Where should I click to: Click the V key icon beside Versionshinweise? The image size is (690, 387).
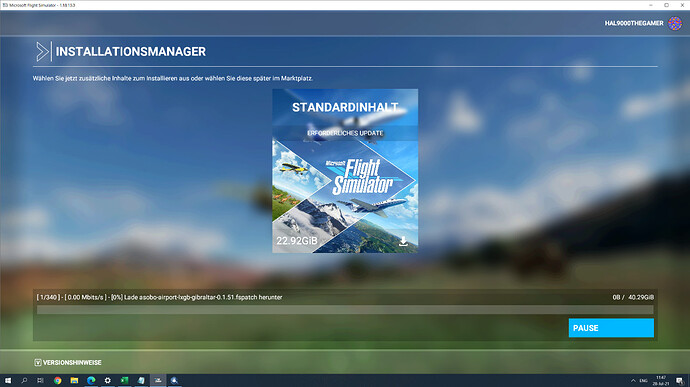pyautogui.click(x=38, y=362)
